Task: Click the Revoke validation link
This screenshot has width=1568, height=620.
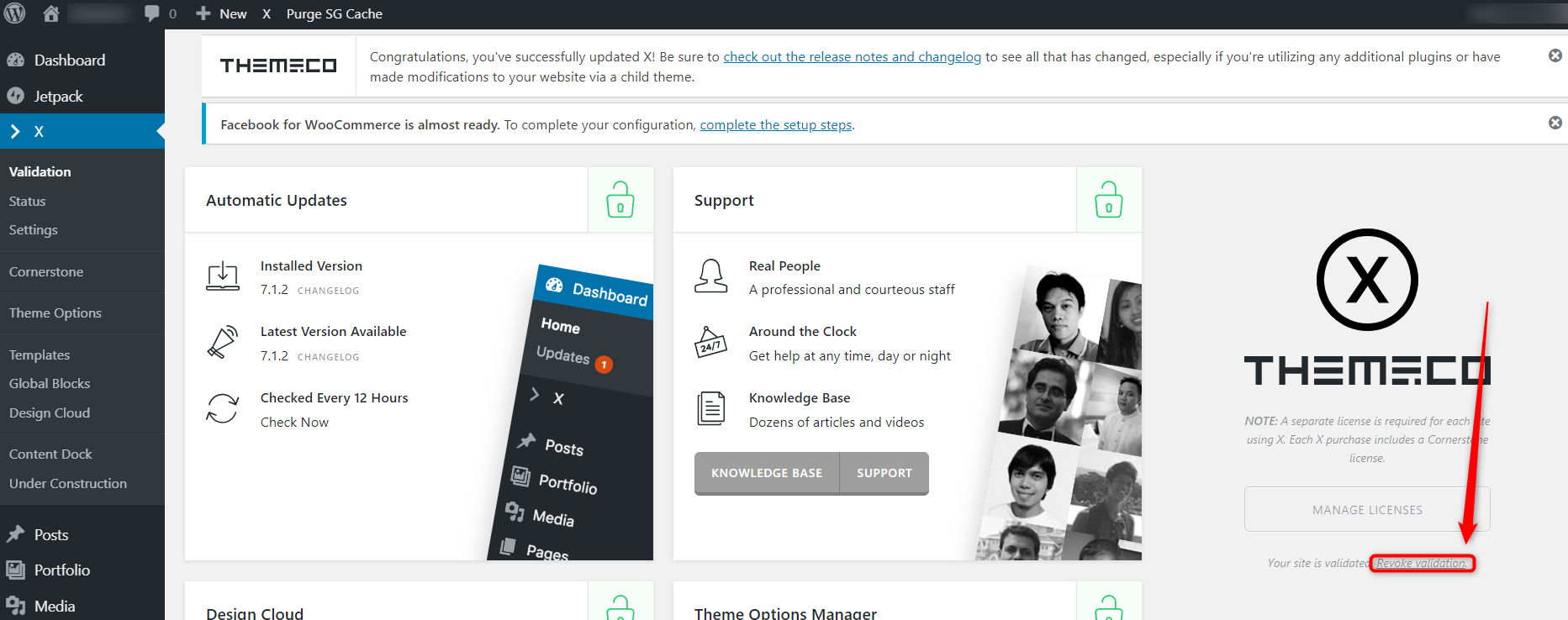Action: click(1422, 563)
